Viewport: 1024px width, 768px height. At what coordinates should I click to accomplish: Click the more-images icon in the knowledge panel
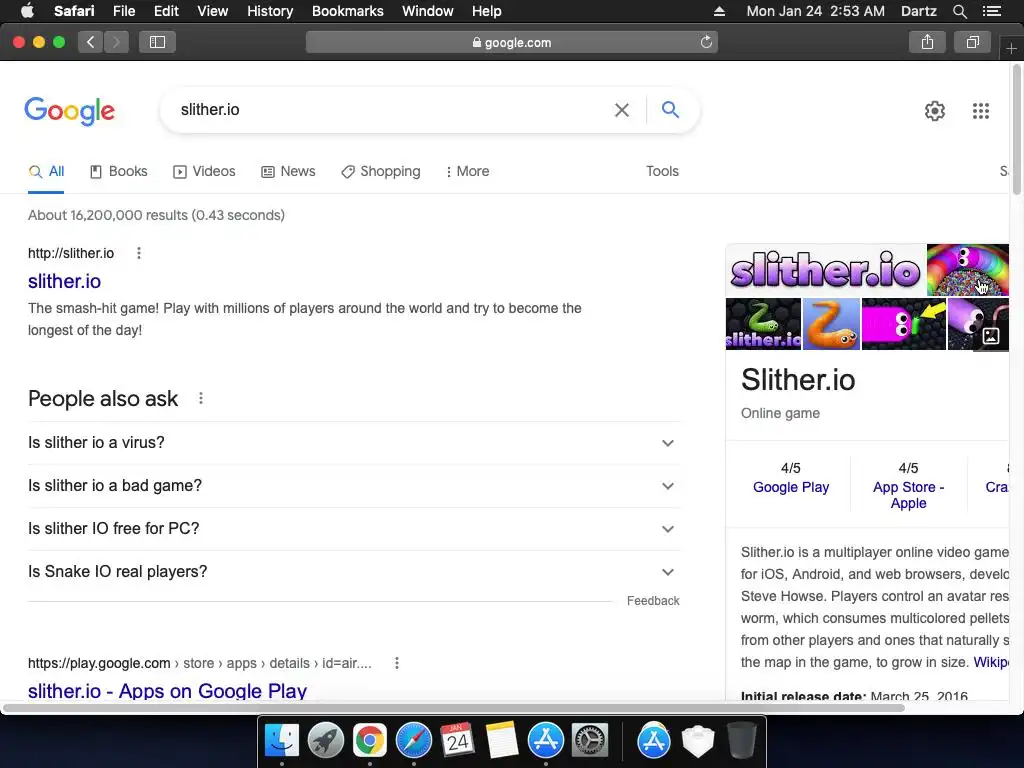(x=991, y=336)
